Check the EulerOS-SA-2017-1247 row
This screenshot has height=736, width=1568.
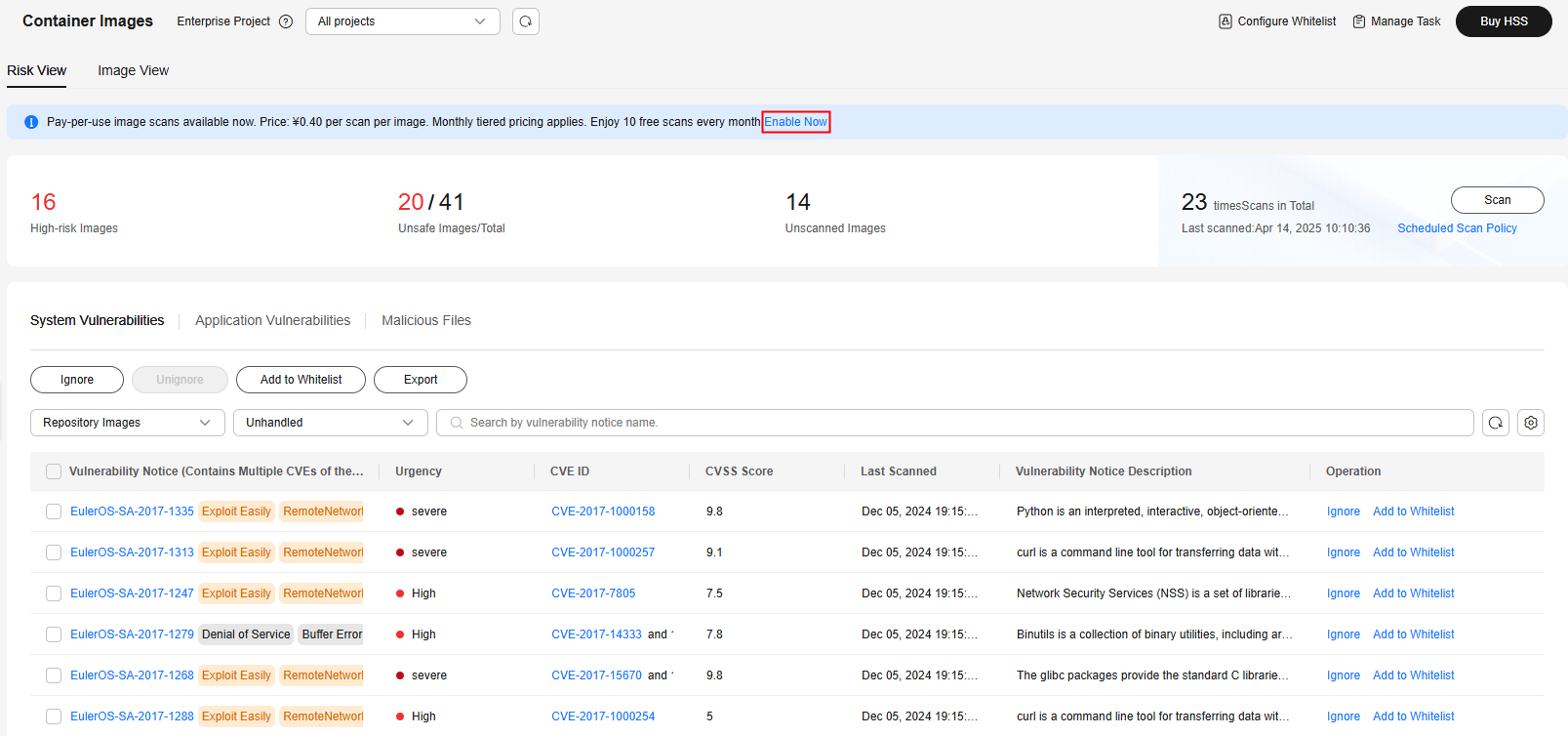(54, 593)
